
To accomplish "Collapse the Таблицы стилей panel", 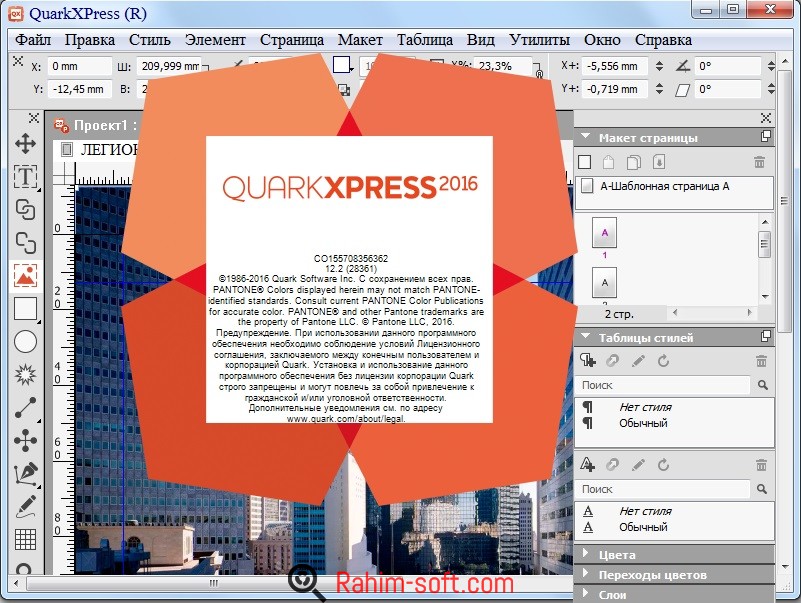I will tap(586, 337).
